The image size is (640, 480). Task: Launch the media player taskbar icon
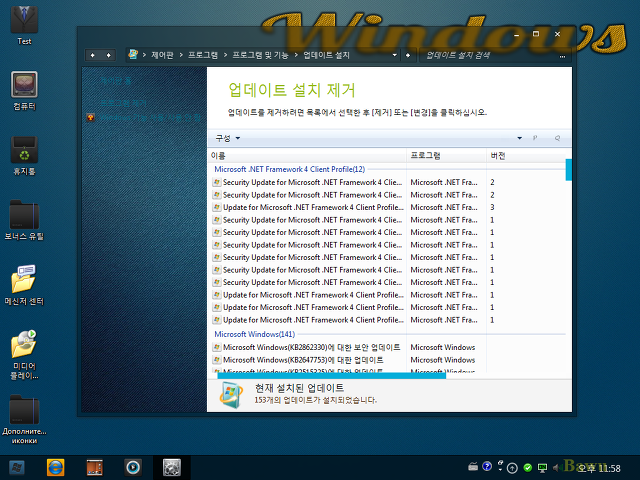pyautogui.click(x=133, y=467)
